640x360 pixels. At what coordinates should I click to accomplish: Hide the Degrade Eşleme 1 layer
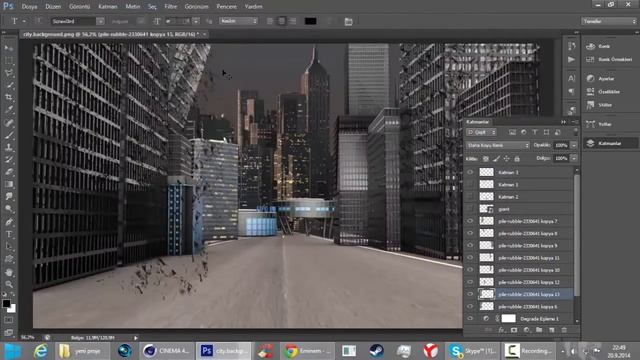point(470,318)
